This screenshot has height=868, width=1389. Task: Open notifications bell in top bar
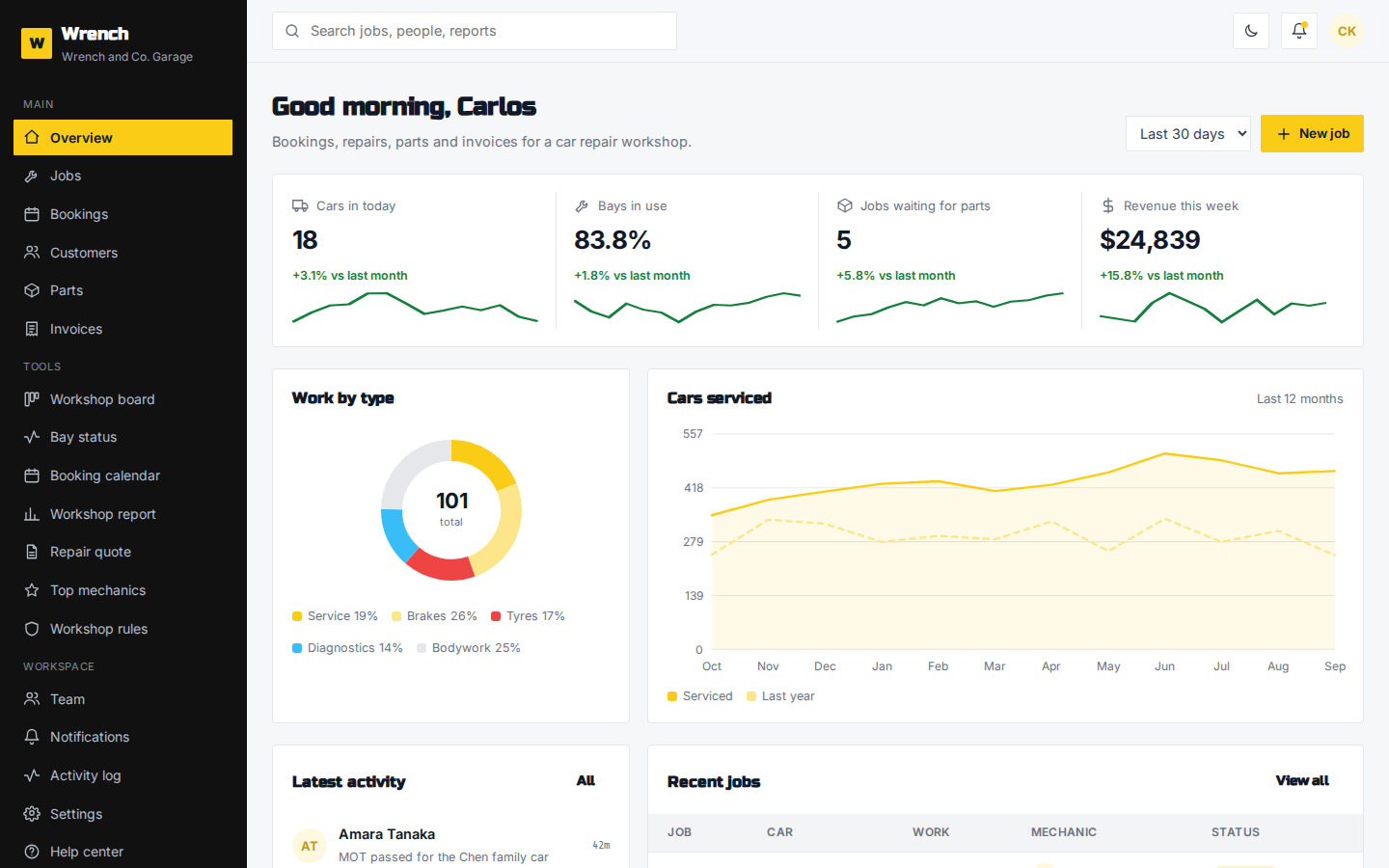click(x=1299, y=31)
